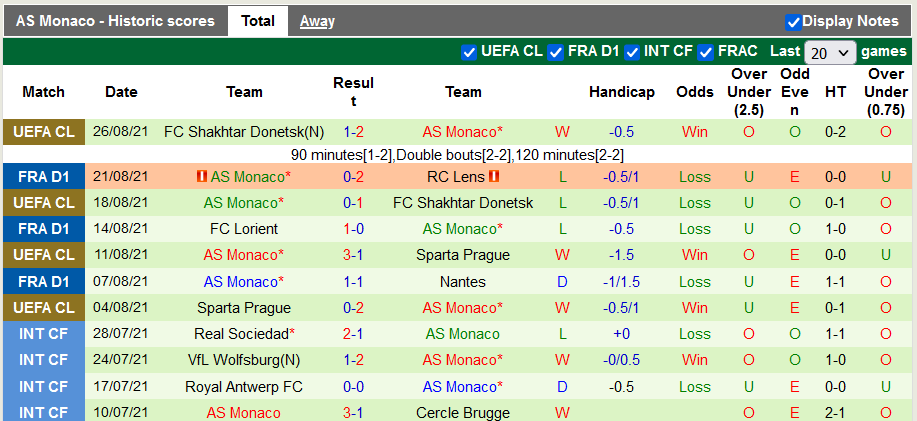This screenshot has width=917, height=421.
Task: Open the VfL Wolfsburg(N) team page
Action: pos(244,360)
